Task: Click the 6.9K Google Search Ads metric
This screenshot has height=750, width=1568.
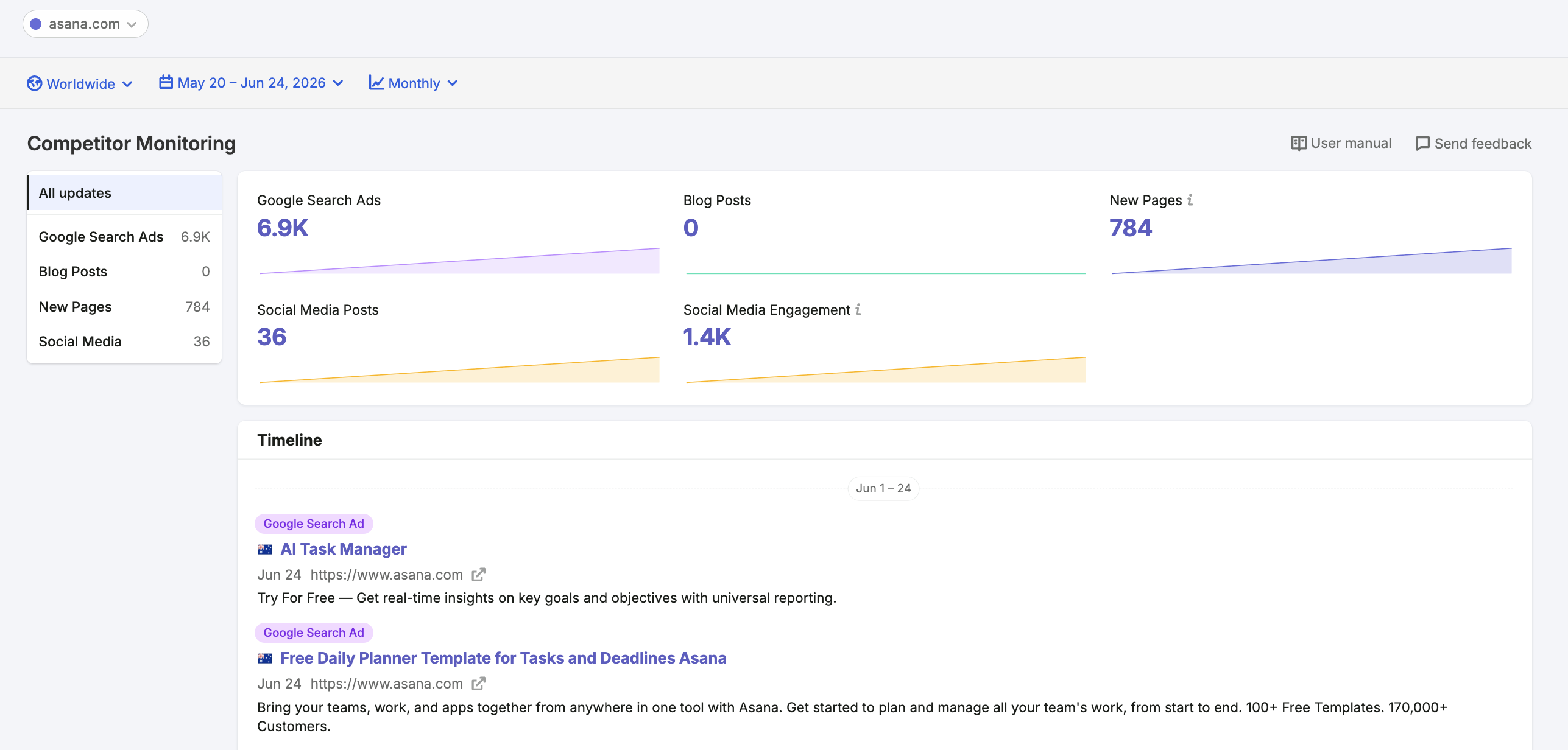Action: (283, 228)
